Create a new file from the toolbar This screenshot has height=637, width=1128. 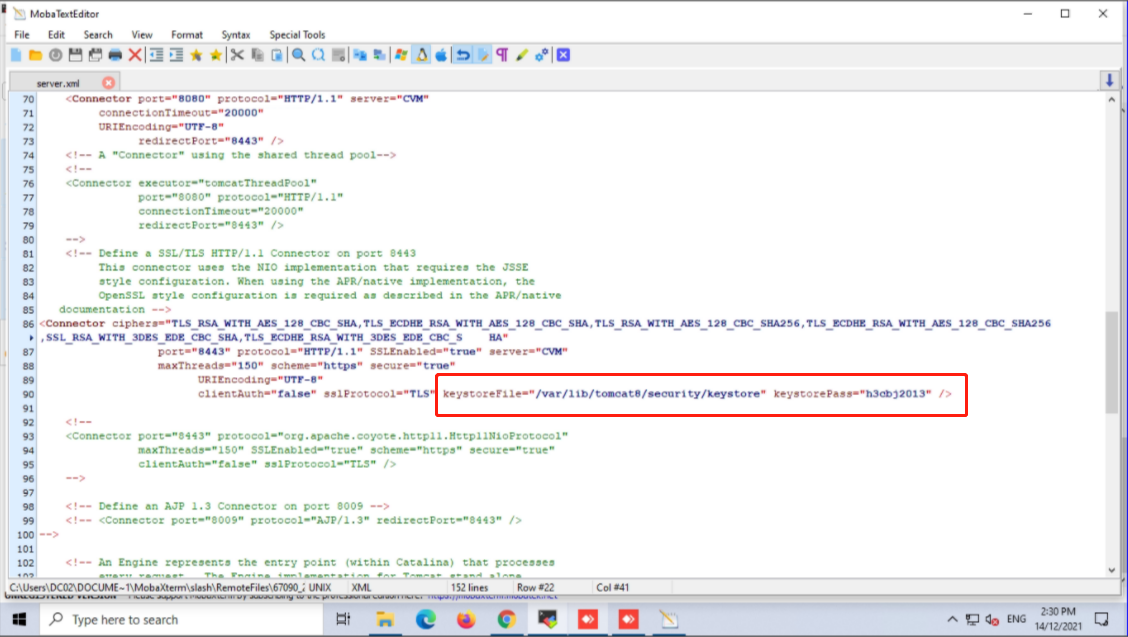click(x=16, y=55)
